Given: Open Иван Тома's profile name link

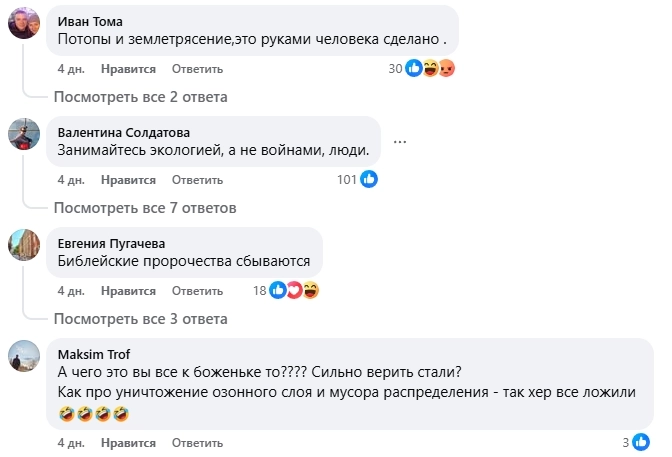Looking at the screenshot, I should (92, 21).
